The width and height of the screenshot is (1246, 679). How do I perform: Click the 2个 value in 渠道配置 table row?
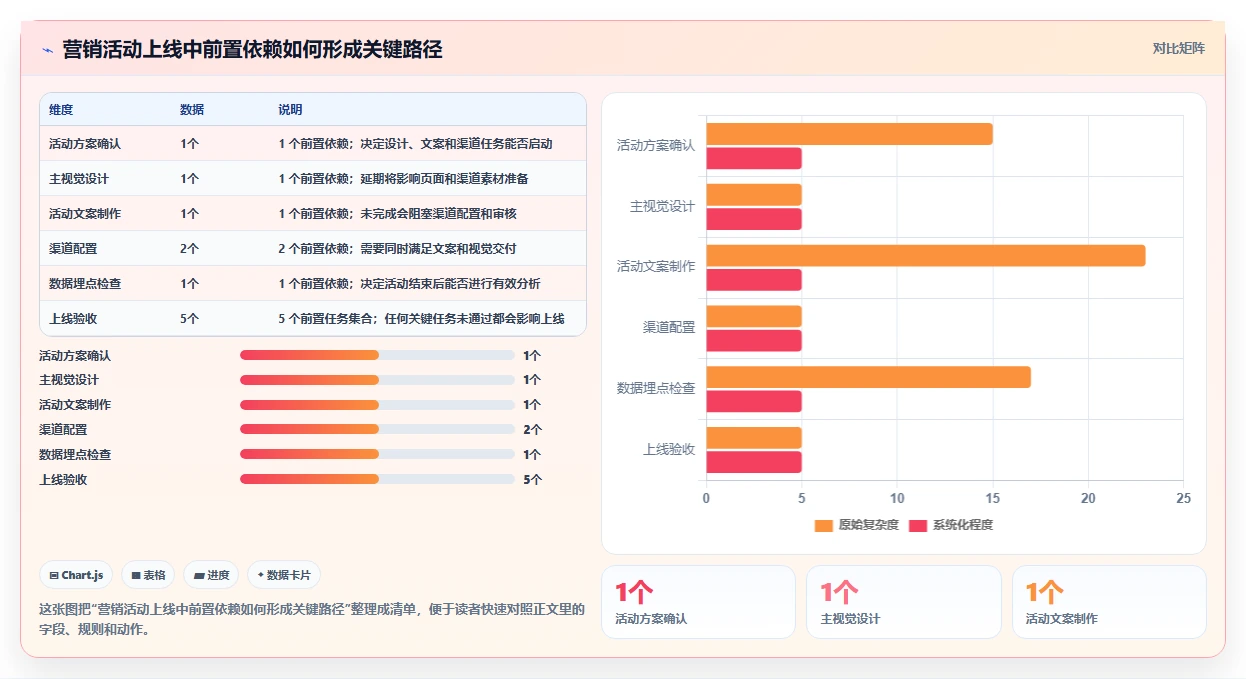click(x=190, y=249)
